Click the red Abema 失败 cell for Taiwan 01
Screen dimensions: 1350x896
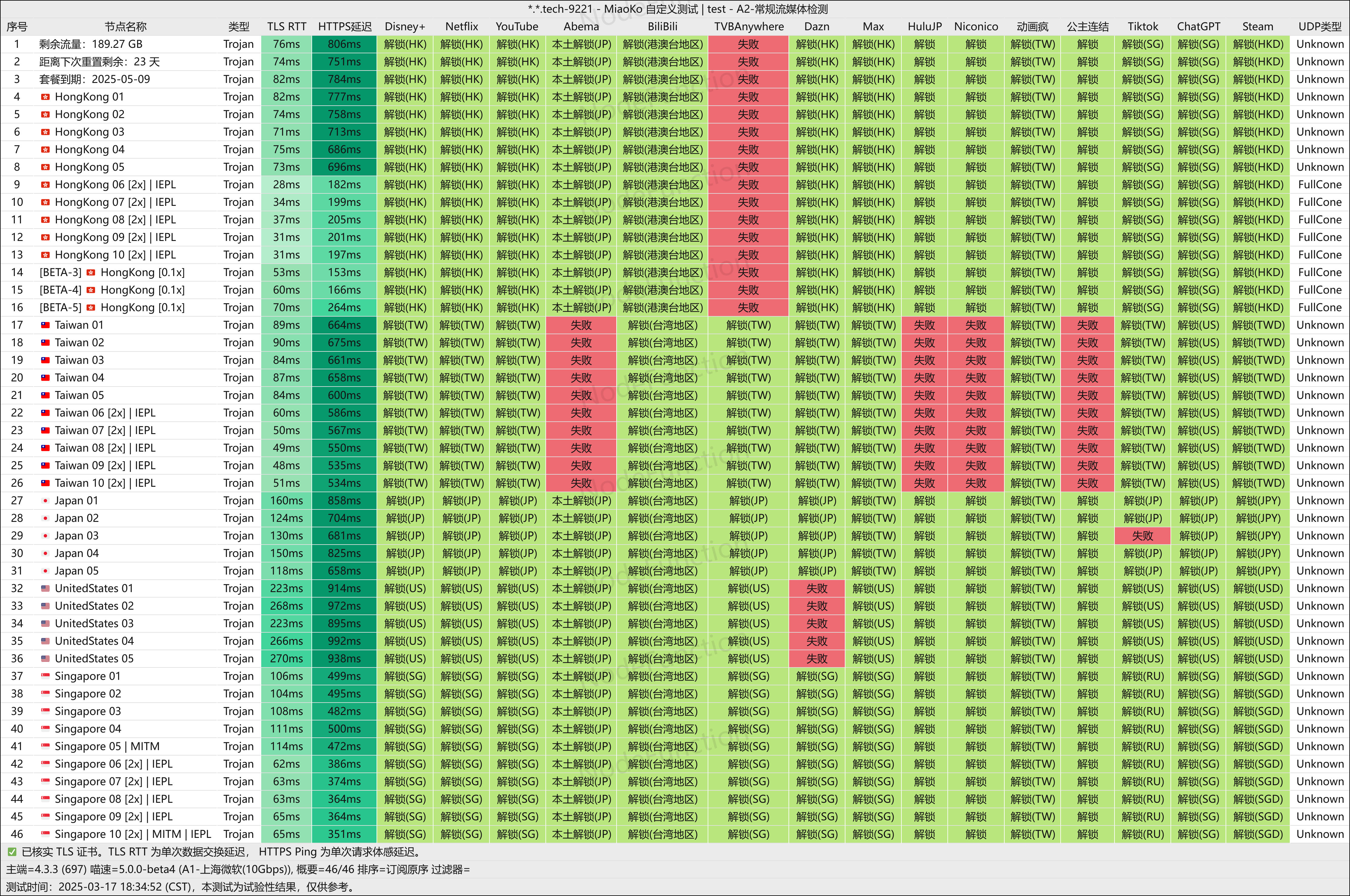[x=581, y=325]
